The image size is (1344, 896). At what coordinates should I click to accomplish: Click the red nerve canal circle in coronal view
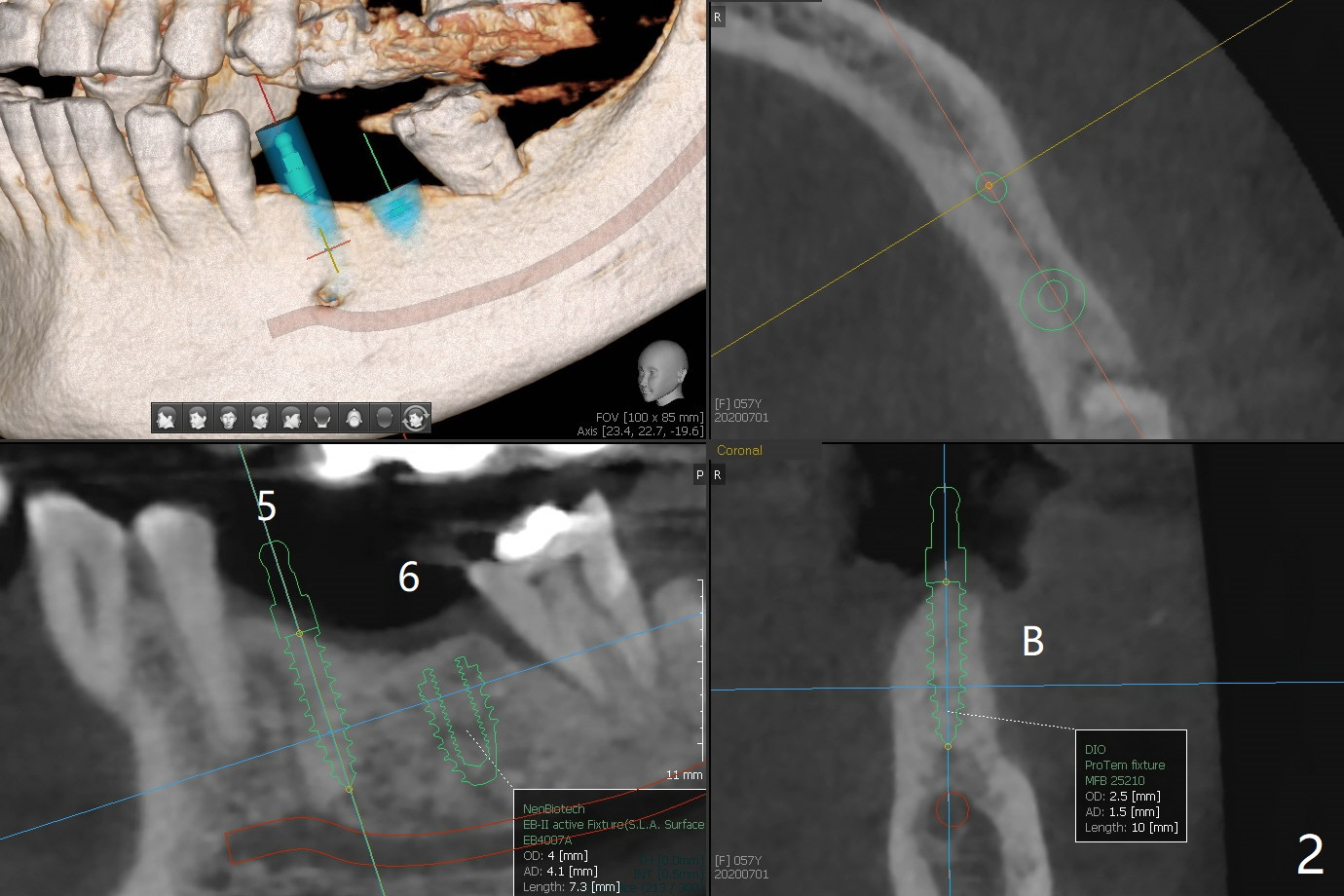coord(952,809)
